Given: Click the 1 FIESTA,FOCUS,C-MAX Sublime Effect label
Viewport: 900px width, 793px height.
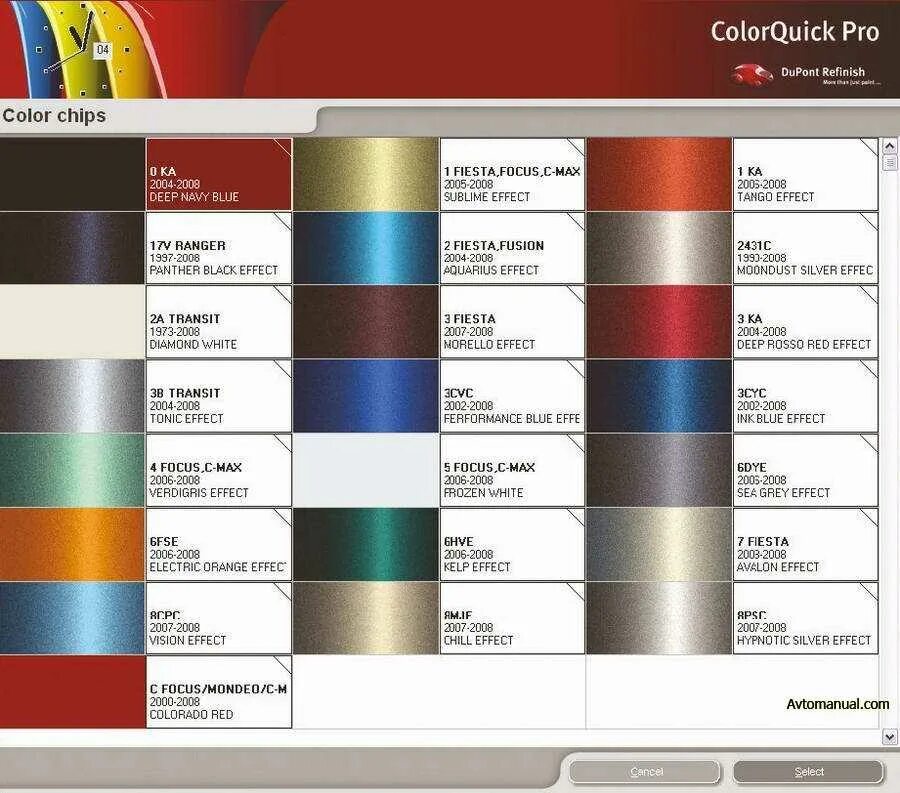Looking at the screenshot, I should (513, 174).
